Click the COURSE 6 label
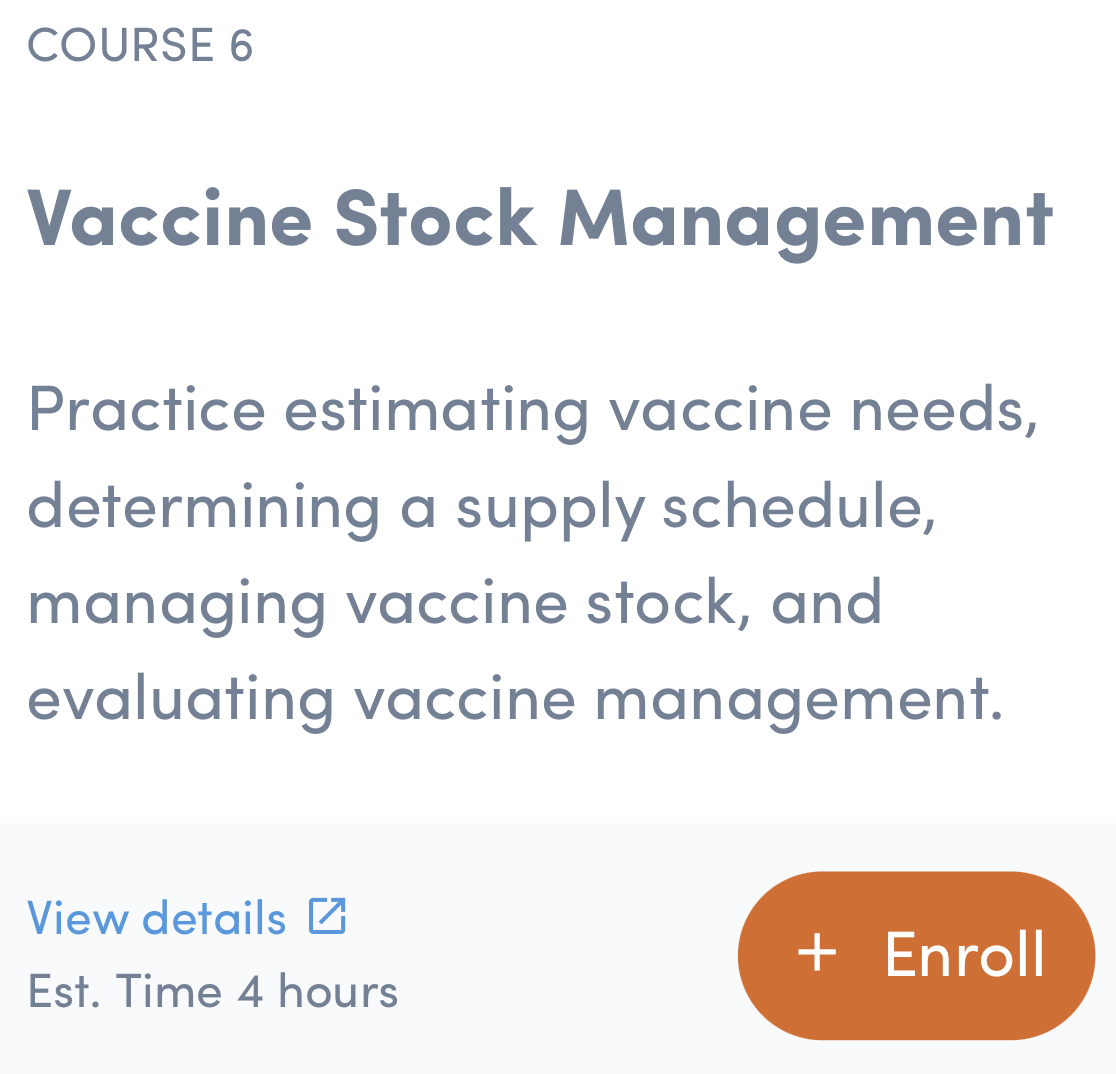The width and height of the screenshot is (1116, 1074). (x=140, y=45)
